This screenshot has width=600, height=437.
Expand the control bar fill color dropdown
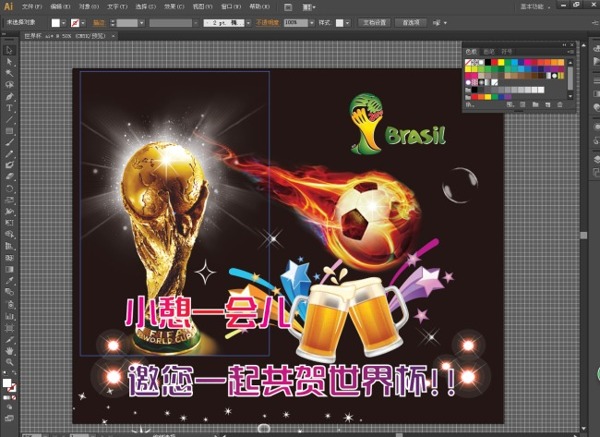click(64, 23)
